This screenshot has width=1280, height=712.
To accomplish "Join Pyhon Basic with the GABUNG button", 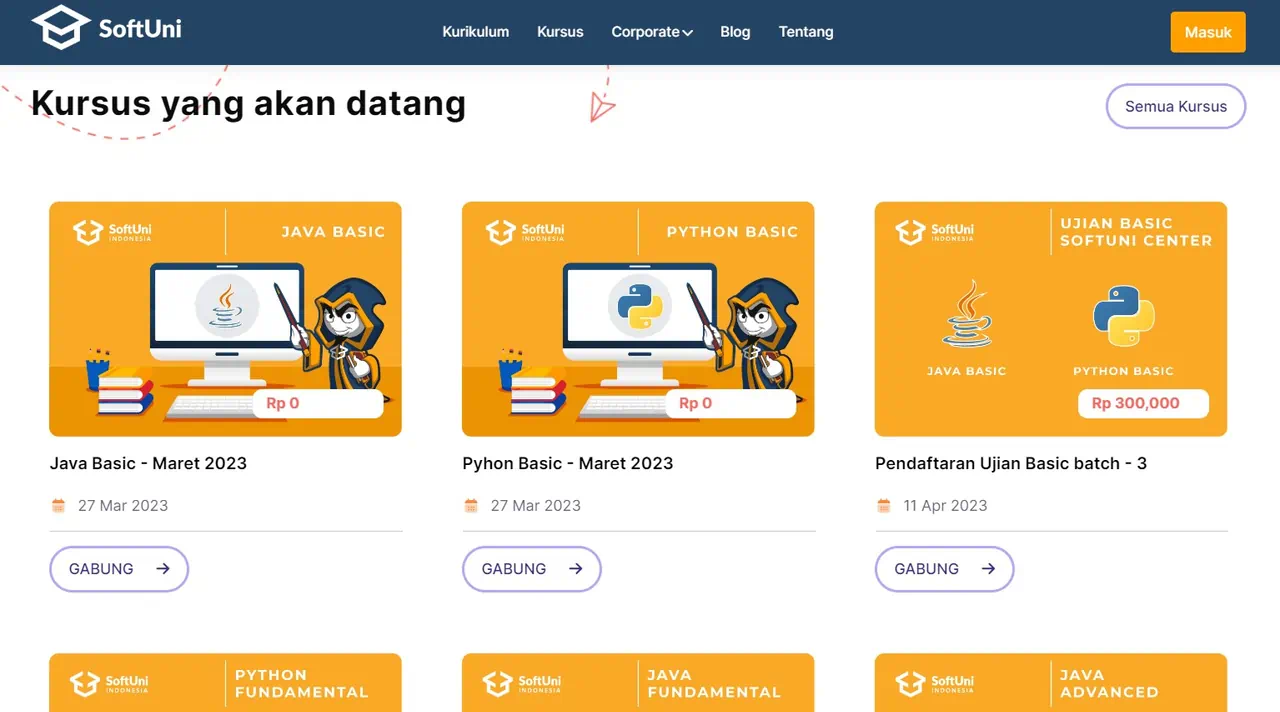I will click(532, 569).
